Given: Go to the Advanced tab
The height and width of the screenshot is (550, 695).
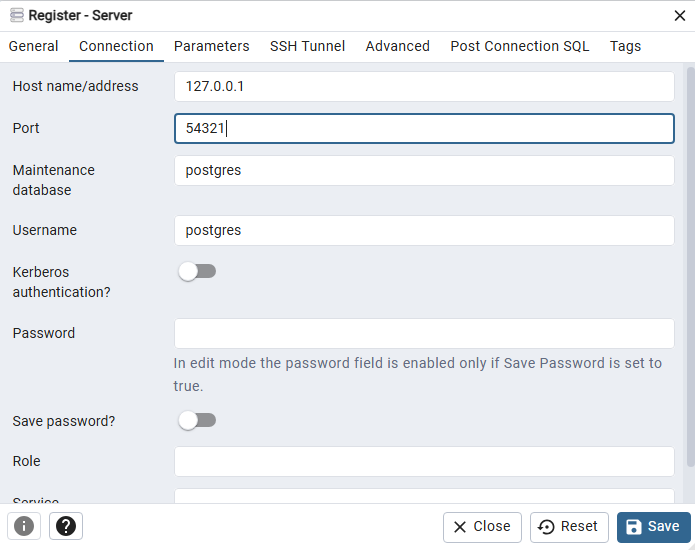Looking at the screenshot, I should (398, 46).
